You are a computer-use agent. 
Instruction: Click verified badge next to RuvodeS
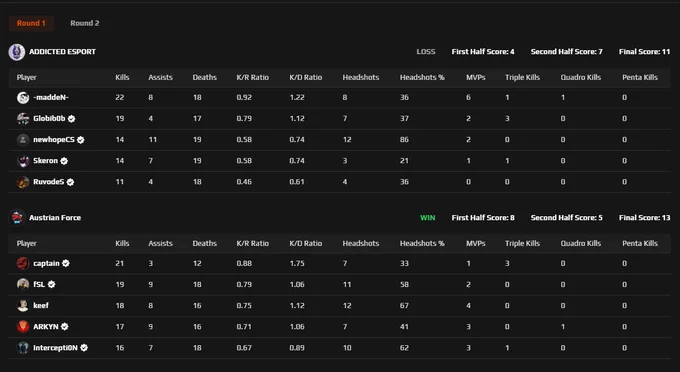70,182
